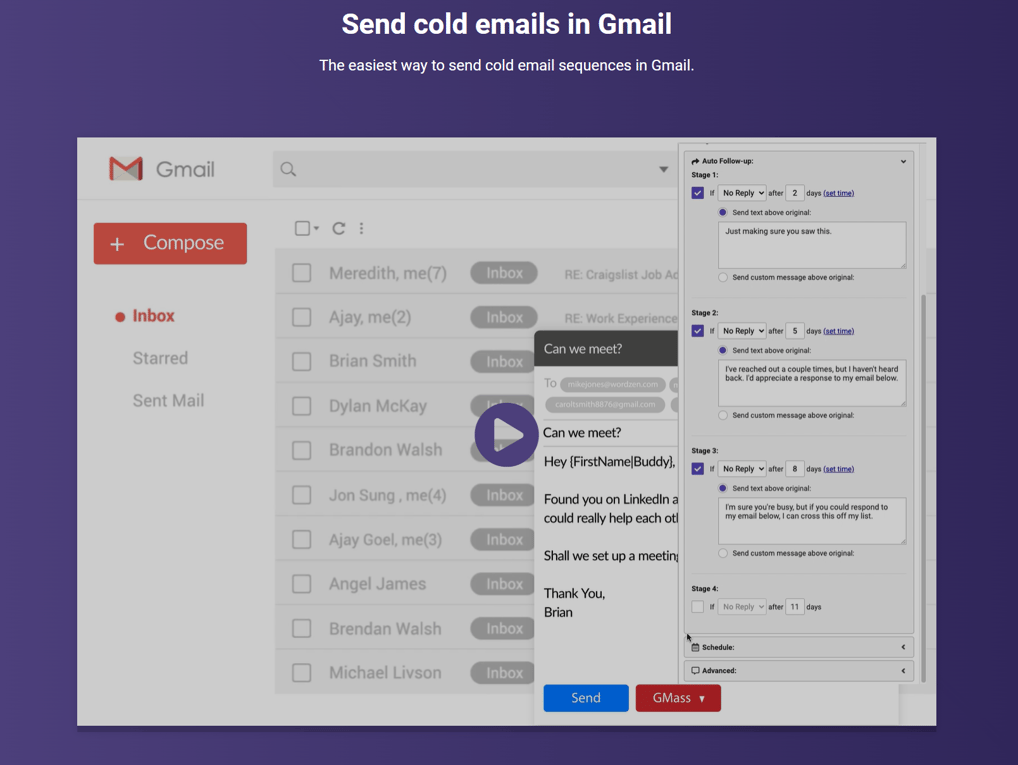Open the Starred folder

[x=160, y=358]
